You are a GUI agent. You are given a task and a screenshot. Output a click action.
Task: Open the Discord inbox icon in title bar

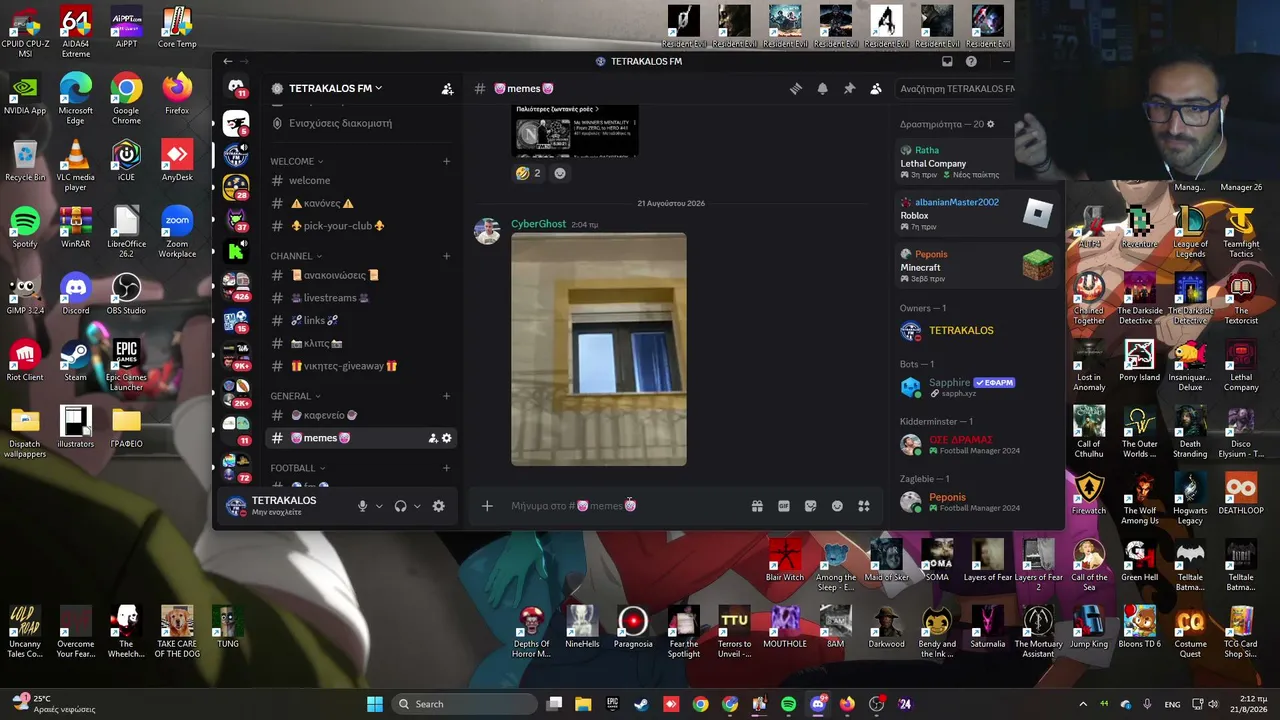(x=947, y=61)
